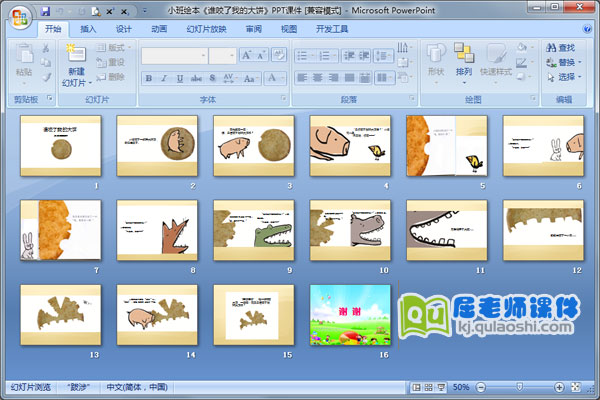Expand the Layout dropdown in Slides group

(x=116, y=47)
